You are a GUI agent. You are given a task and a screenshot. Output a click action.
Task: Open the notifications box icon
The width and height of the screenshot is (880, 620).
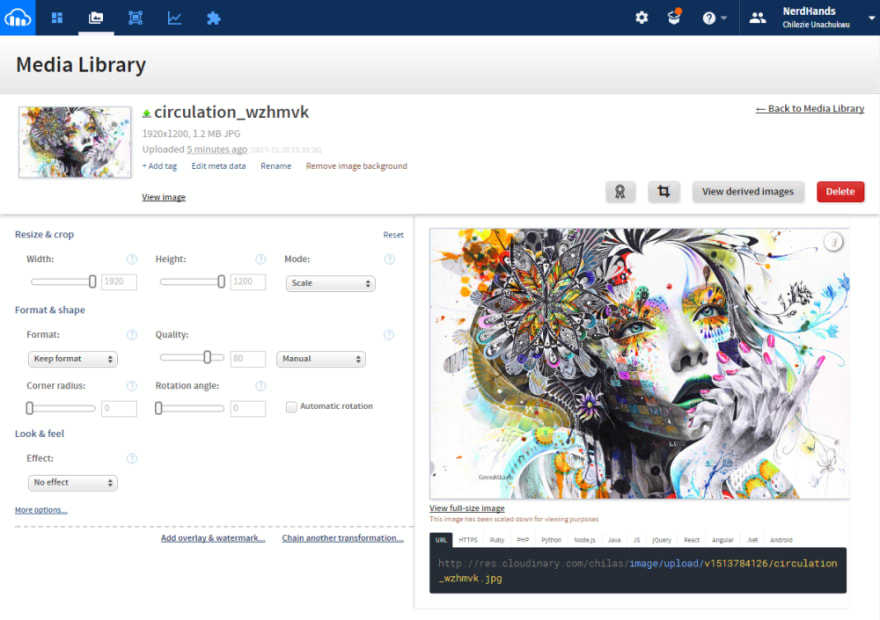[674, 17]
